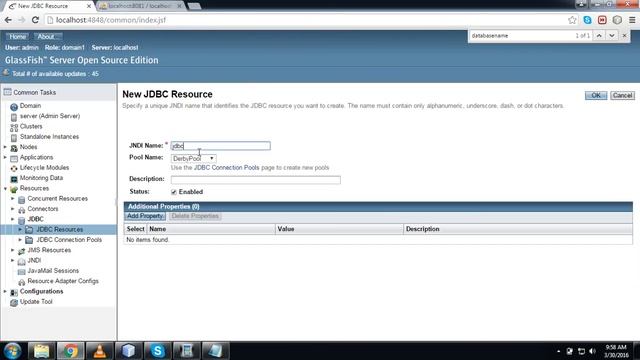Image resolution: width=640 pixels, height=360 pixels.
Task: Click the JavaMail Sessions icon
Action: pos(22,271)
